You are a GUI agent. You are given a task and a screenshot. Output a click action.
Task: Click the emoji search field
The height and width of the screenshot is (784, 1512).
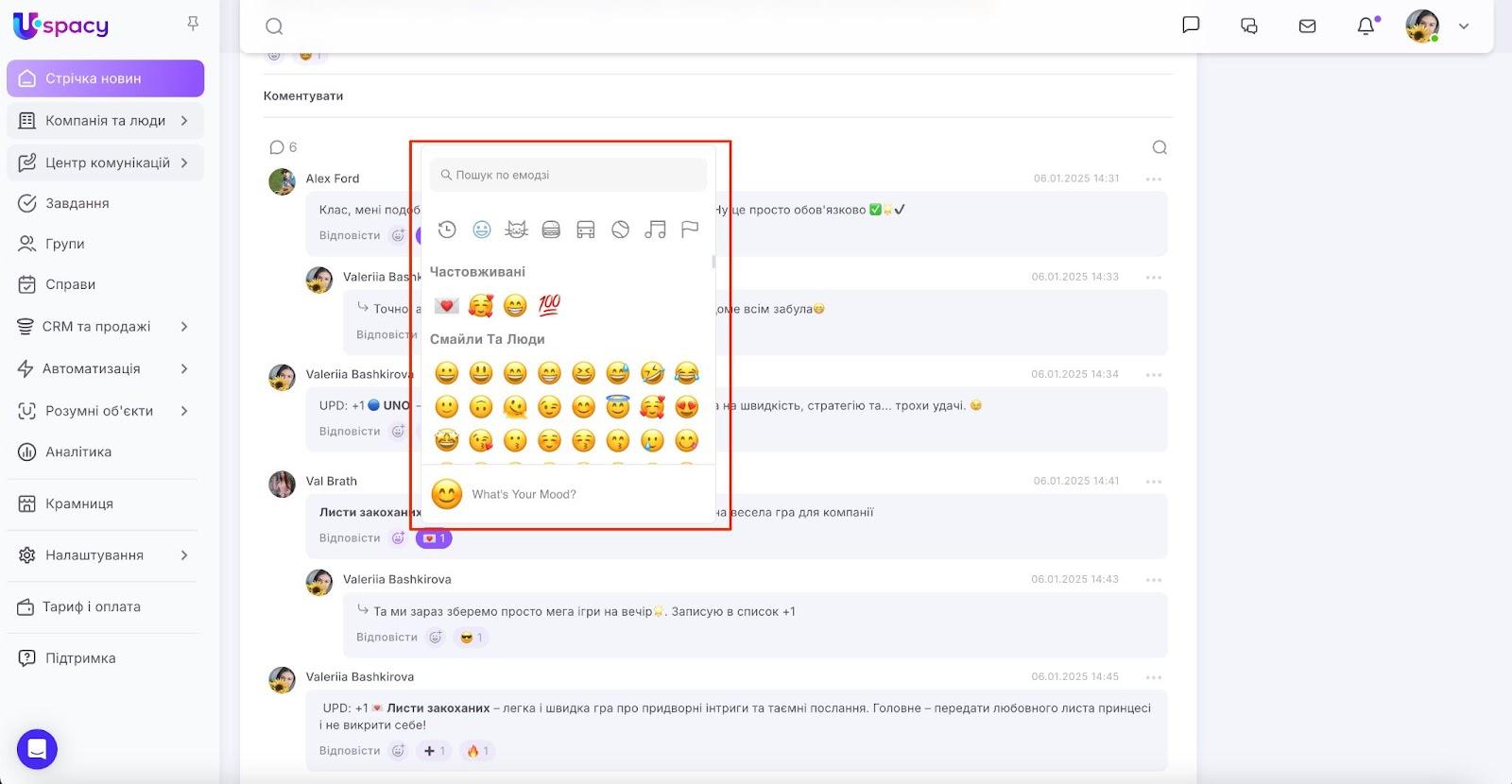[568, 175]
